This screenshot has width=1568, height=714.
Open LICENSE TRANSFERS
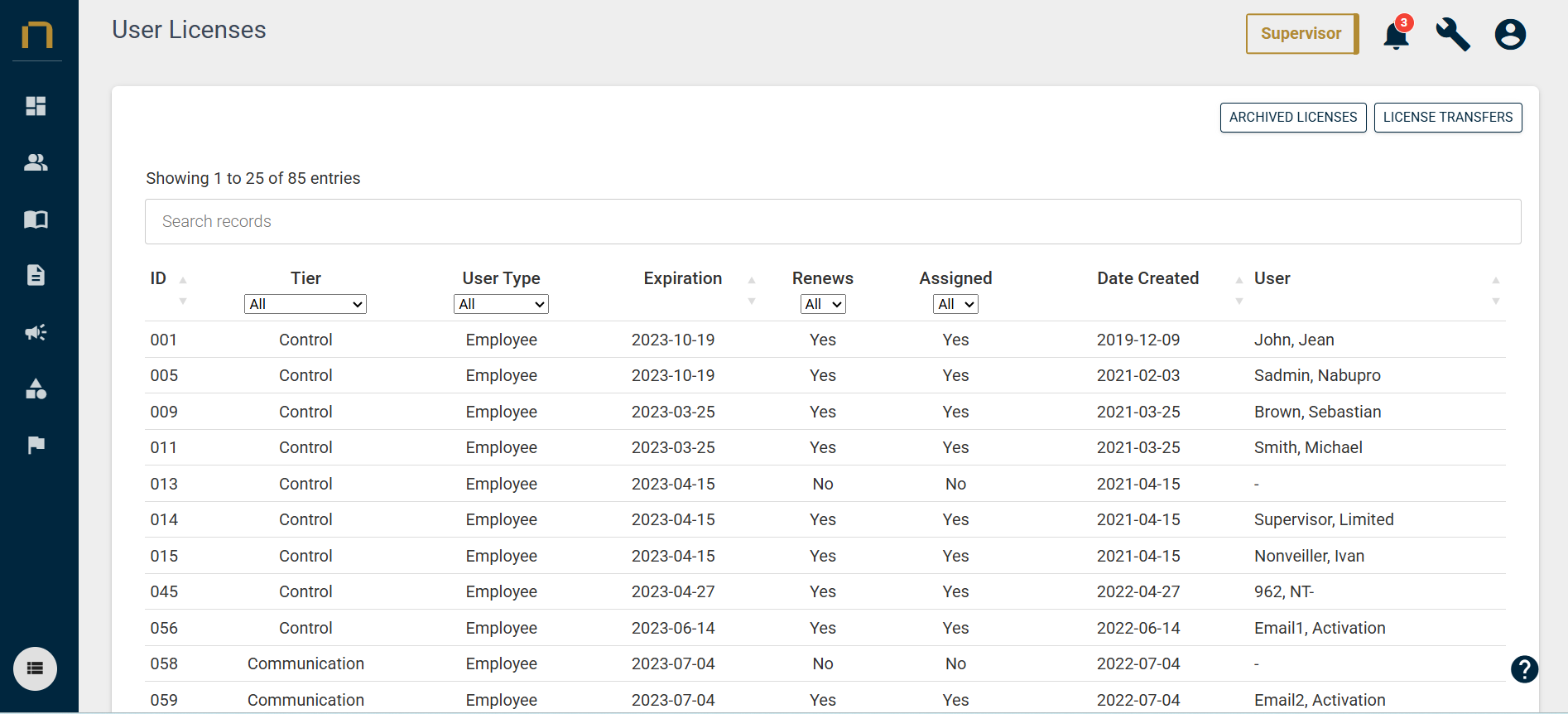click(x=1448, y=118)
